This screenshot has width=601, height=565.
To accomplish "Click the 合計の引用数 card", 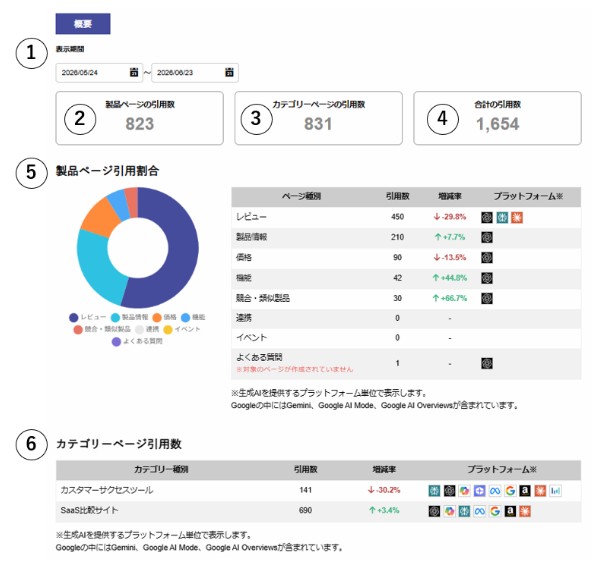I will coord(498,118).
